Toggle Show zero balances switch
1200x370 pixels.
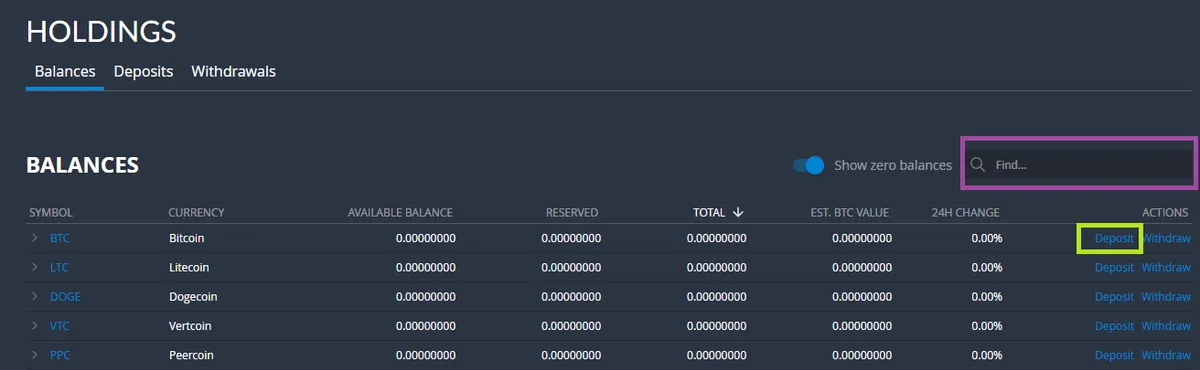(x=808, y=165)
